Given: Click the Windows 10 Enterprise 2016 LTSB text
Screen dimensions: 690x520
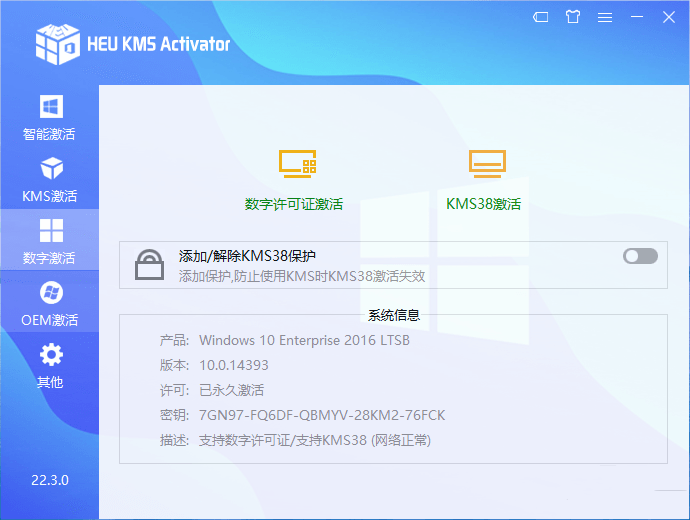Looking at the screenshot, I should 304,340.
